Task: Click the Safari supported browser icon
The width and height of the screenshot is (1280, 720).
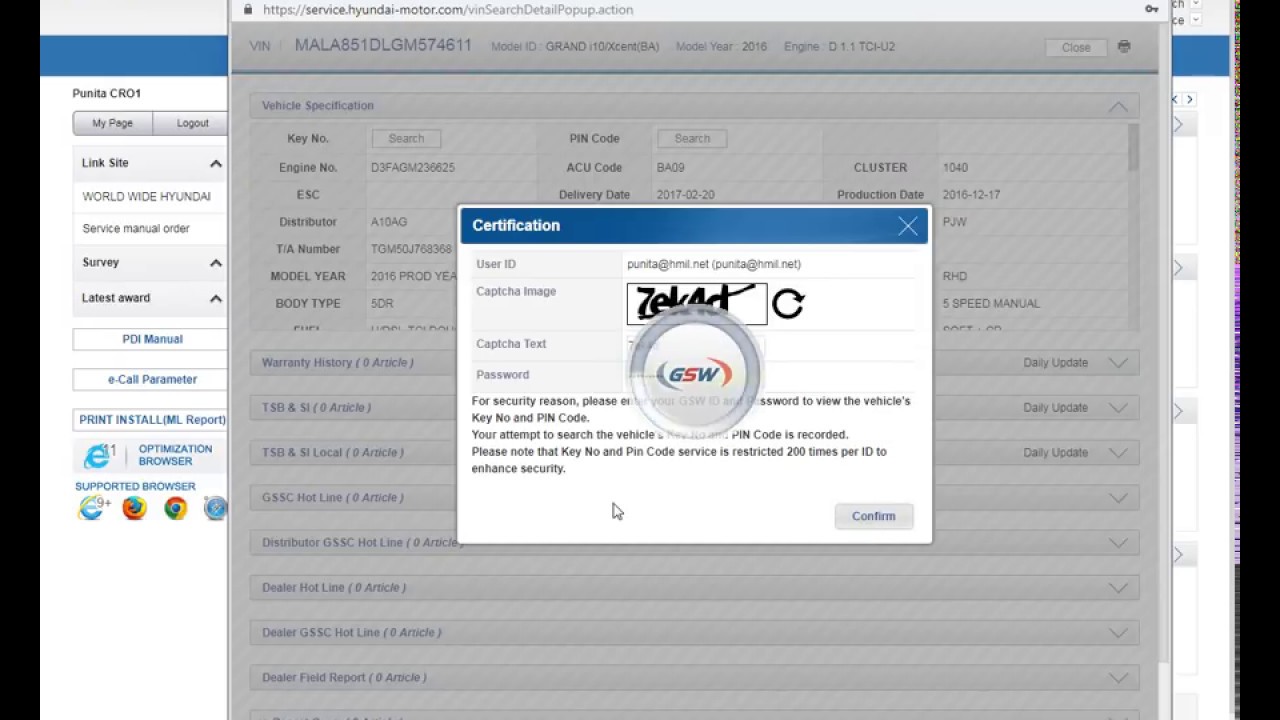Action: point(216,508)
